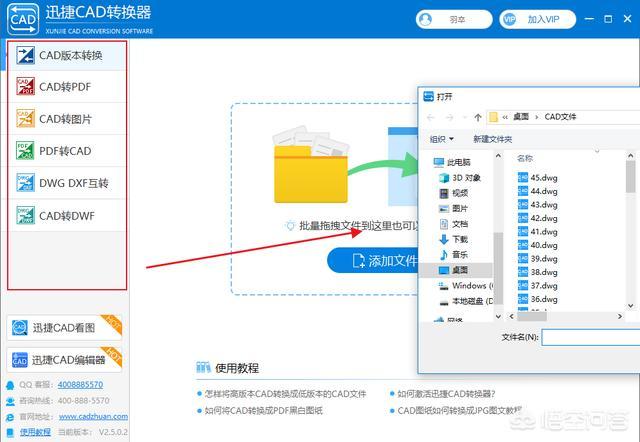The height and width of the screenshot is (442, 640).
Task: Select file 36.dwg
Action: coord(538,299)
